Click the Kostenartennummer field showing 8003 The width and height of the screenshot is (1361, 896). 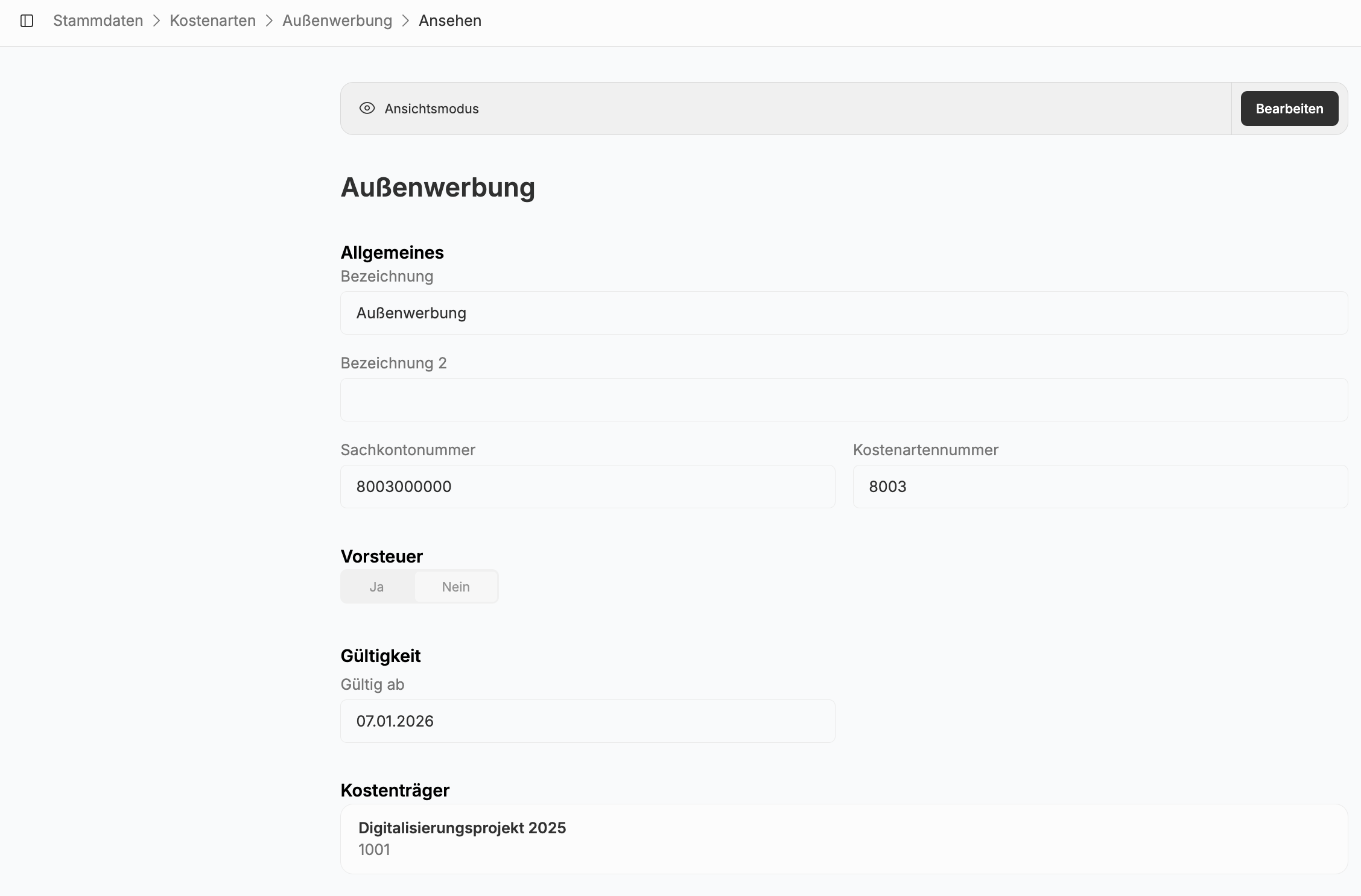pyautogui.click(x=1100, y=487)
